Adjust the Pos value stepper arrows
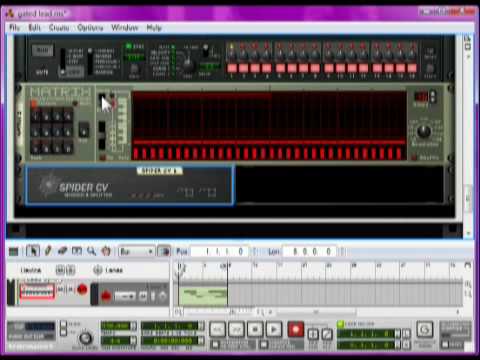This screenshot has width=480, height=360. [x=254, y=251]
